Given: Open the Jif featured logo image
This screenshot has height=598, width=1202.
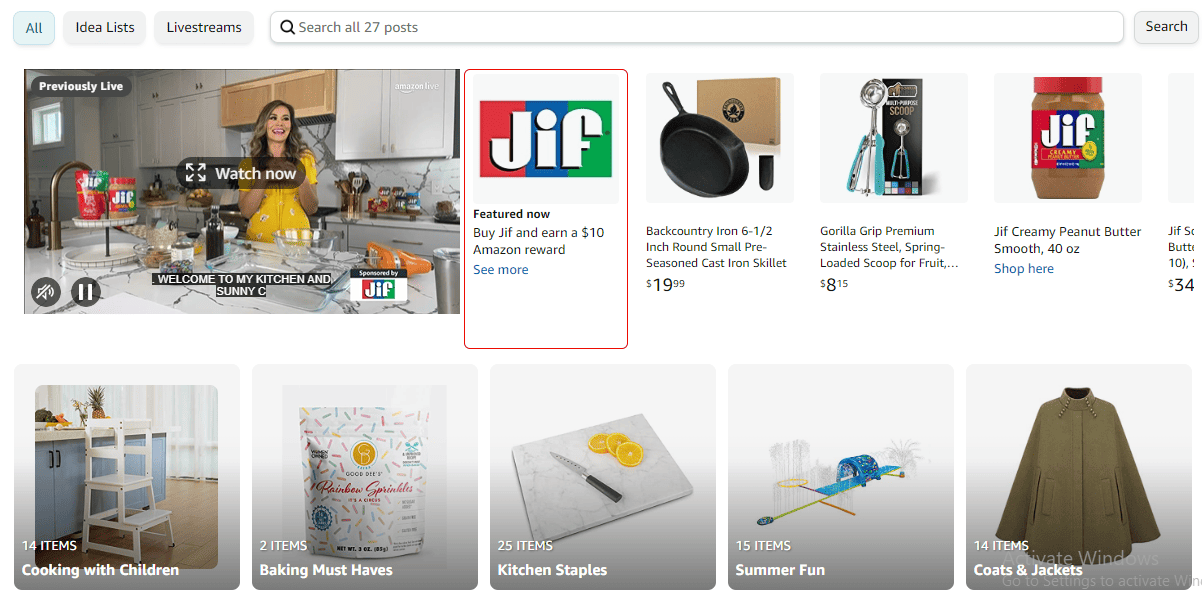Looking at the screenshot, I should [x=546, y=138].
